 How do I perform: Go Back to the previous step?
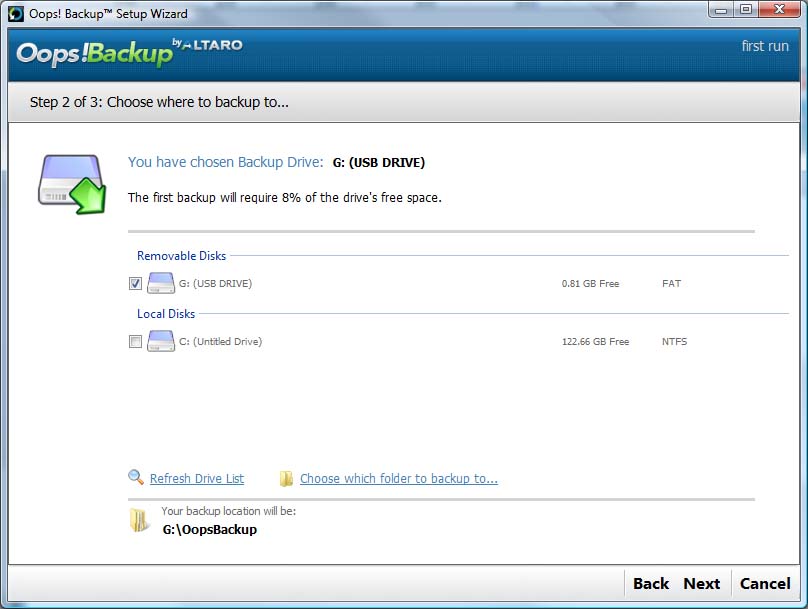click(x=651, y=583)
